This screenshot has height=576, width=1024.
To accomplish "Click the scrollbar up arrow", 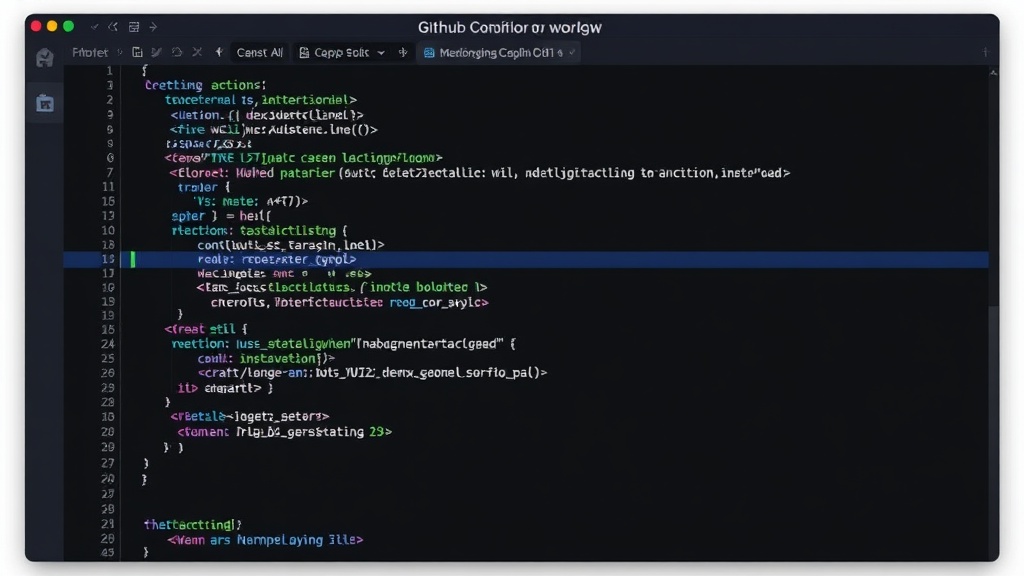I will pyautogui.click(x=993, y=73).
